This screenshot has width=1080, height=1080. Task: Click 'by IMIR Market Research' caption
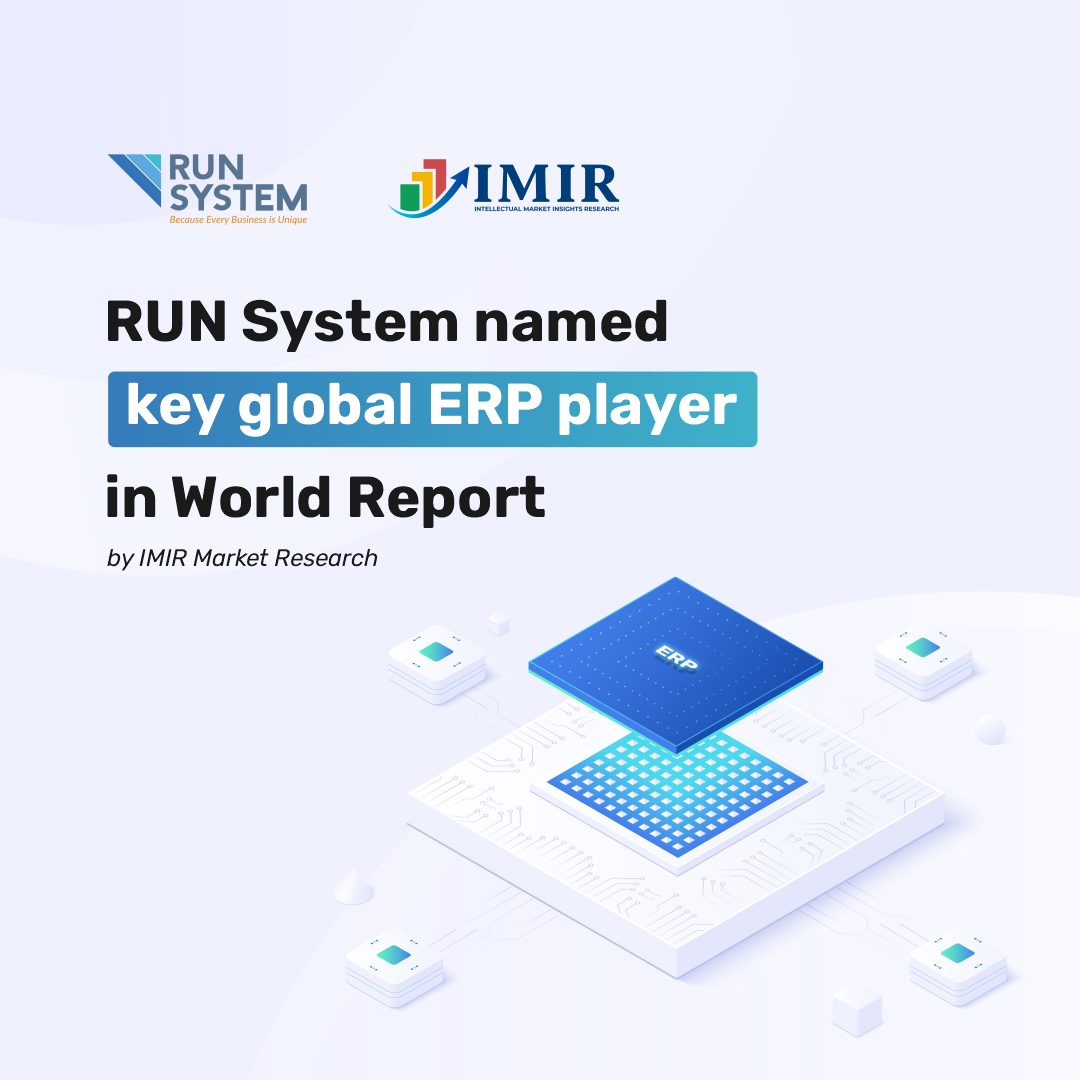pyautogui.click(x=242, y=558)
